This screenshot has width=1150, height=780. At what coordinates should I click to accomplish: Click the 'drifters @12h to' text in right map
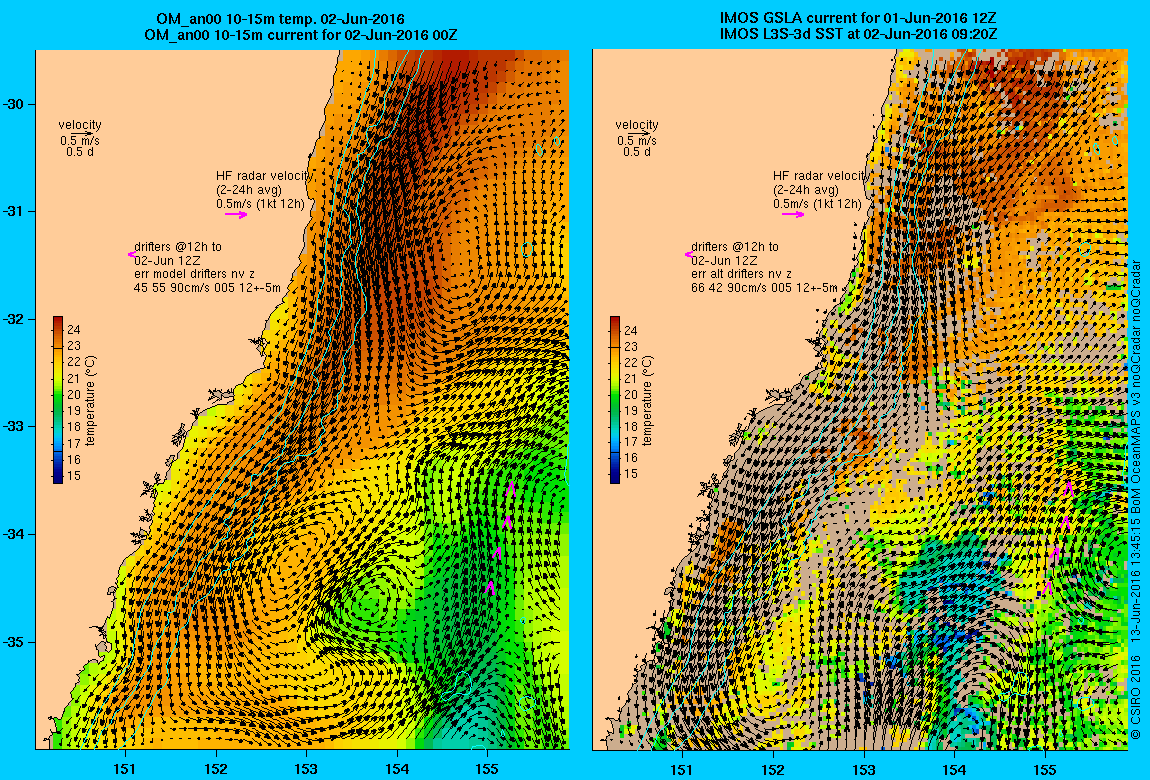[735, 247]
